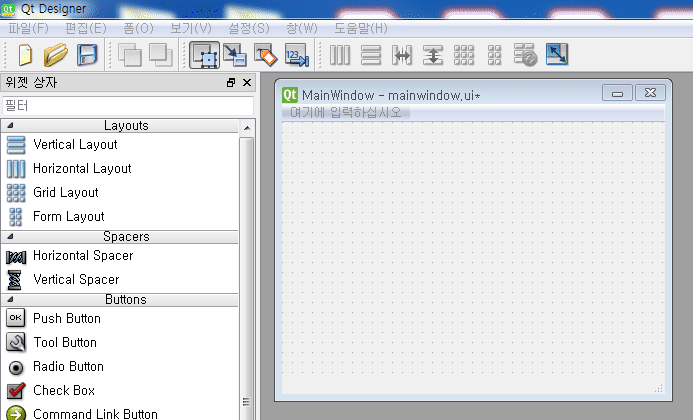
Task: Click the widget box scroll-up arrow
Action: click(248, 128)
